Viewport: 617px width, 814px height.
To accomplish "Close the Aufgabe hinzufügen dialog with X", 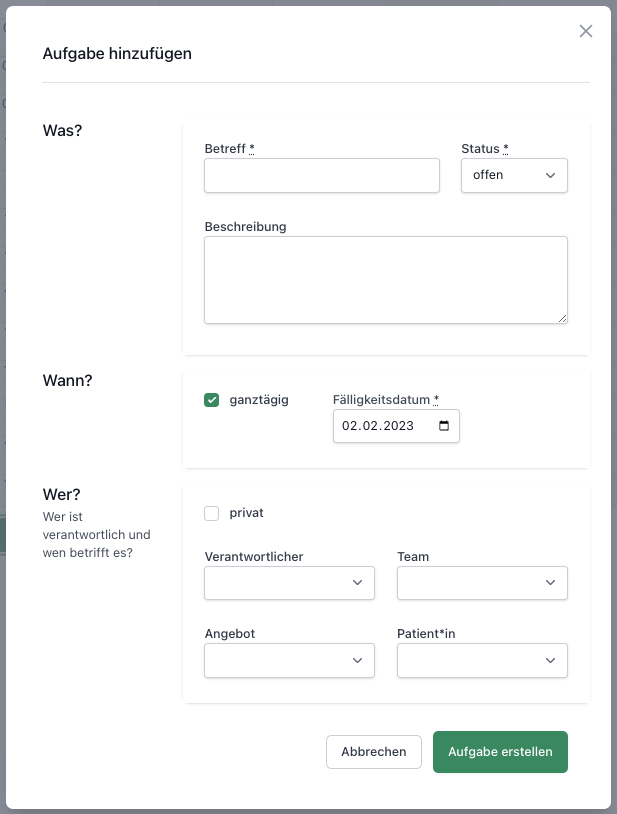I will pyautogui.click(x=586, y=31).
